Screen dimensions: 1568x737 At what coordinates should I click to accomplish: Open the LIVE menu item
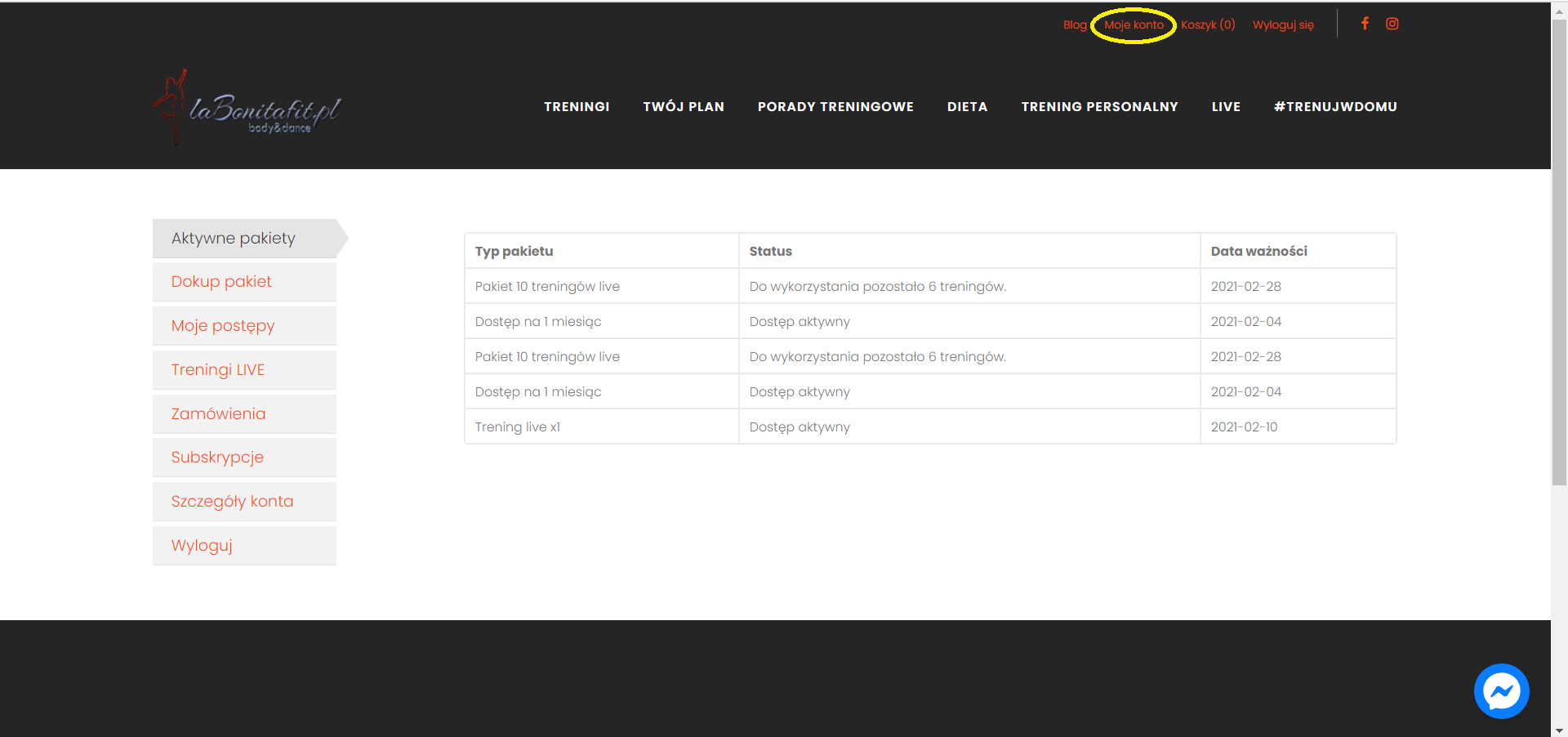point(1226,107)
